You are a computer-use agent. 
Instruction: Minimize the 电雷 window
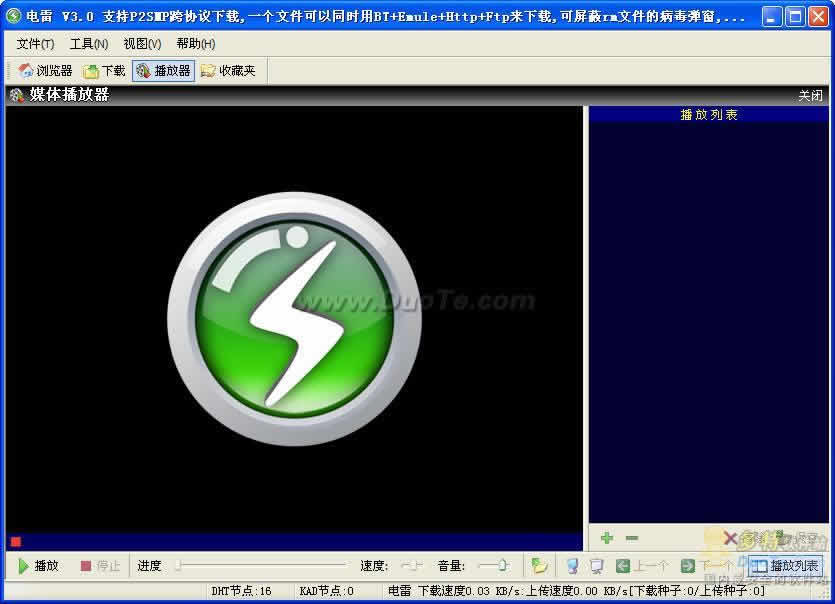772,17
